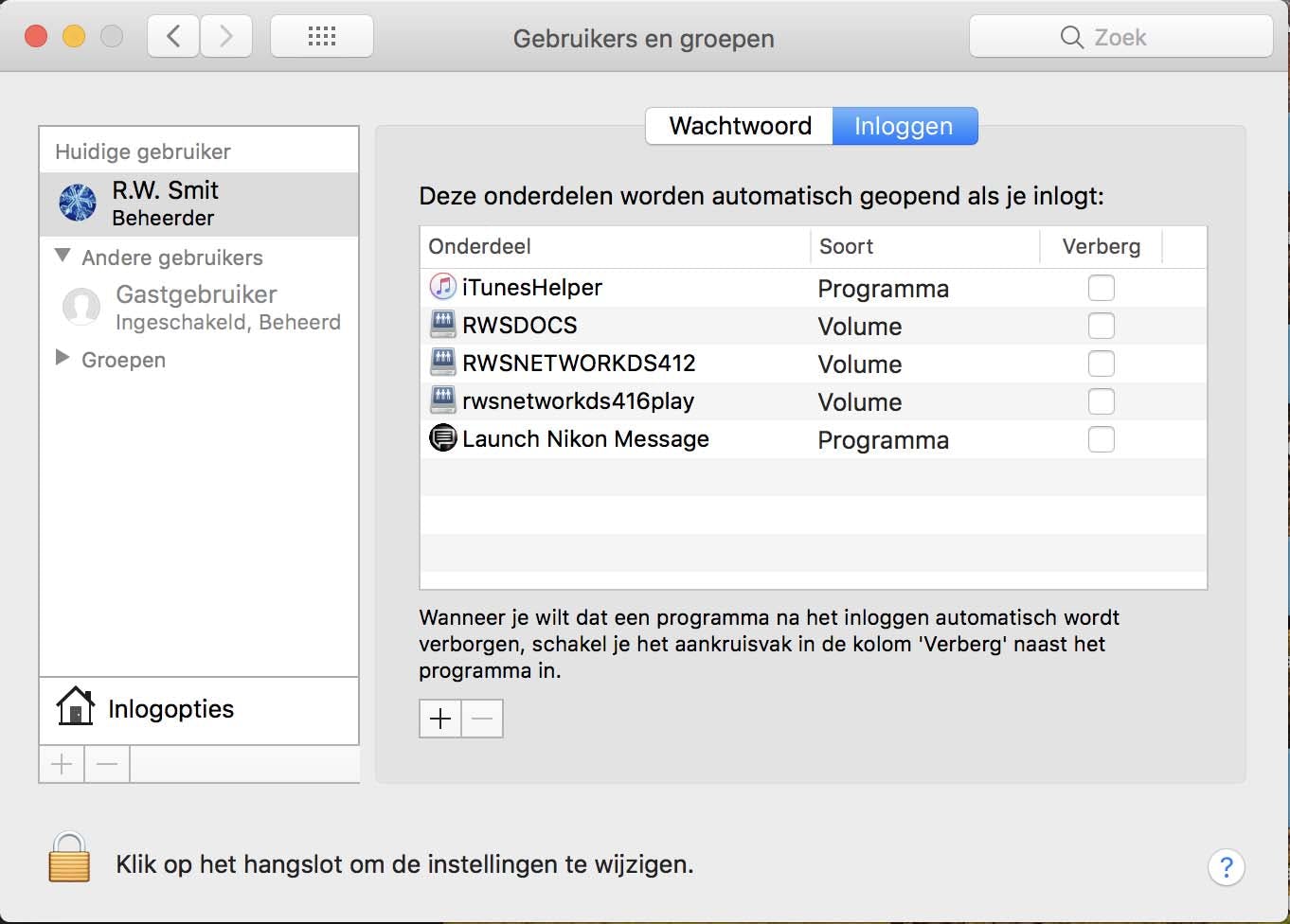Select the iTunesHelper login item name
1290x924 pixels.
point(532,287)
